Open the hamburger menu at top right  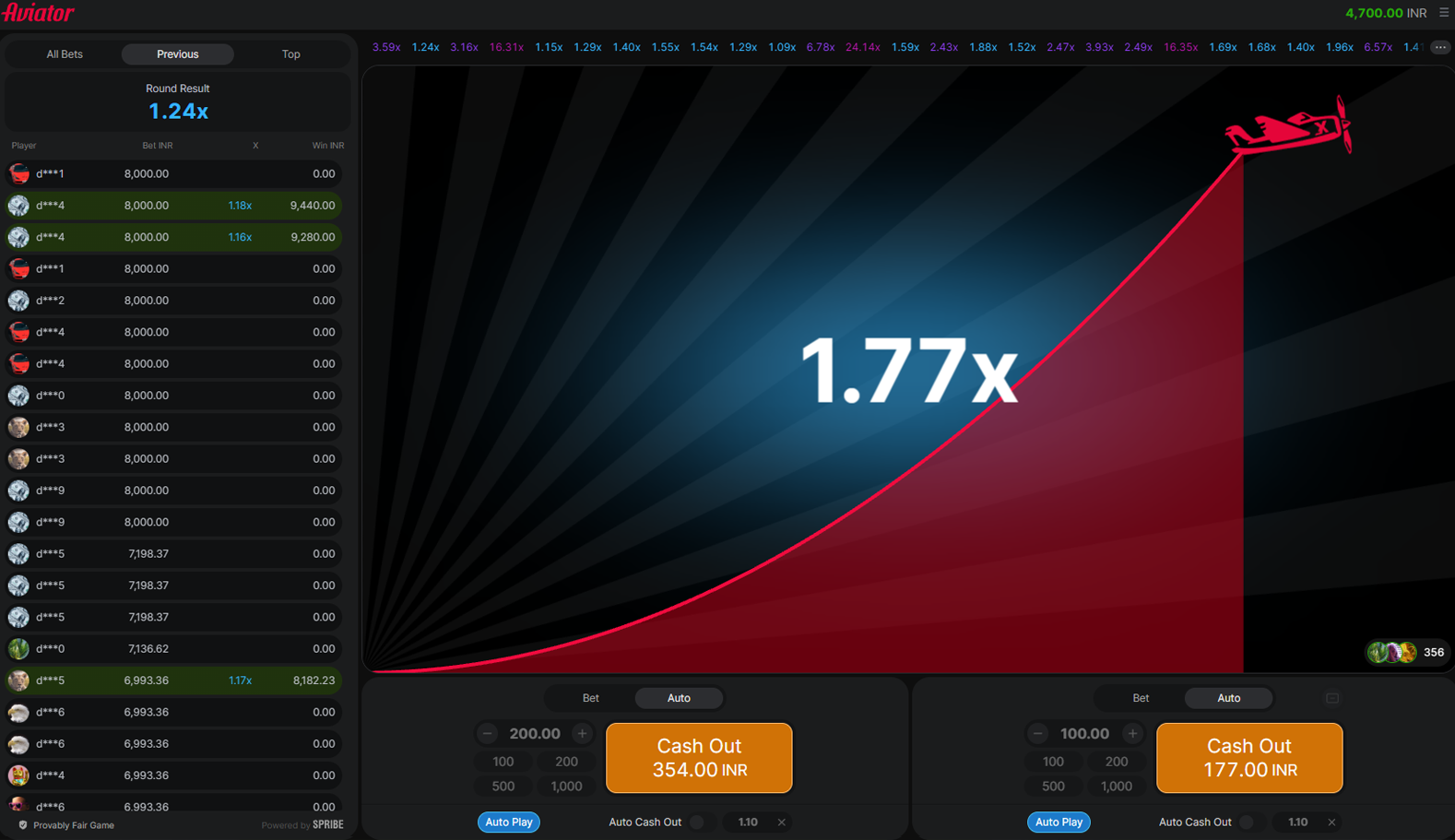(1444, 13)
